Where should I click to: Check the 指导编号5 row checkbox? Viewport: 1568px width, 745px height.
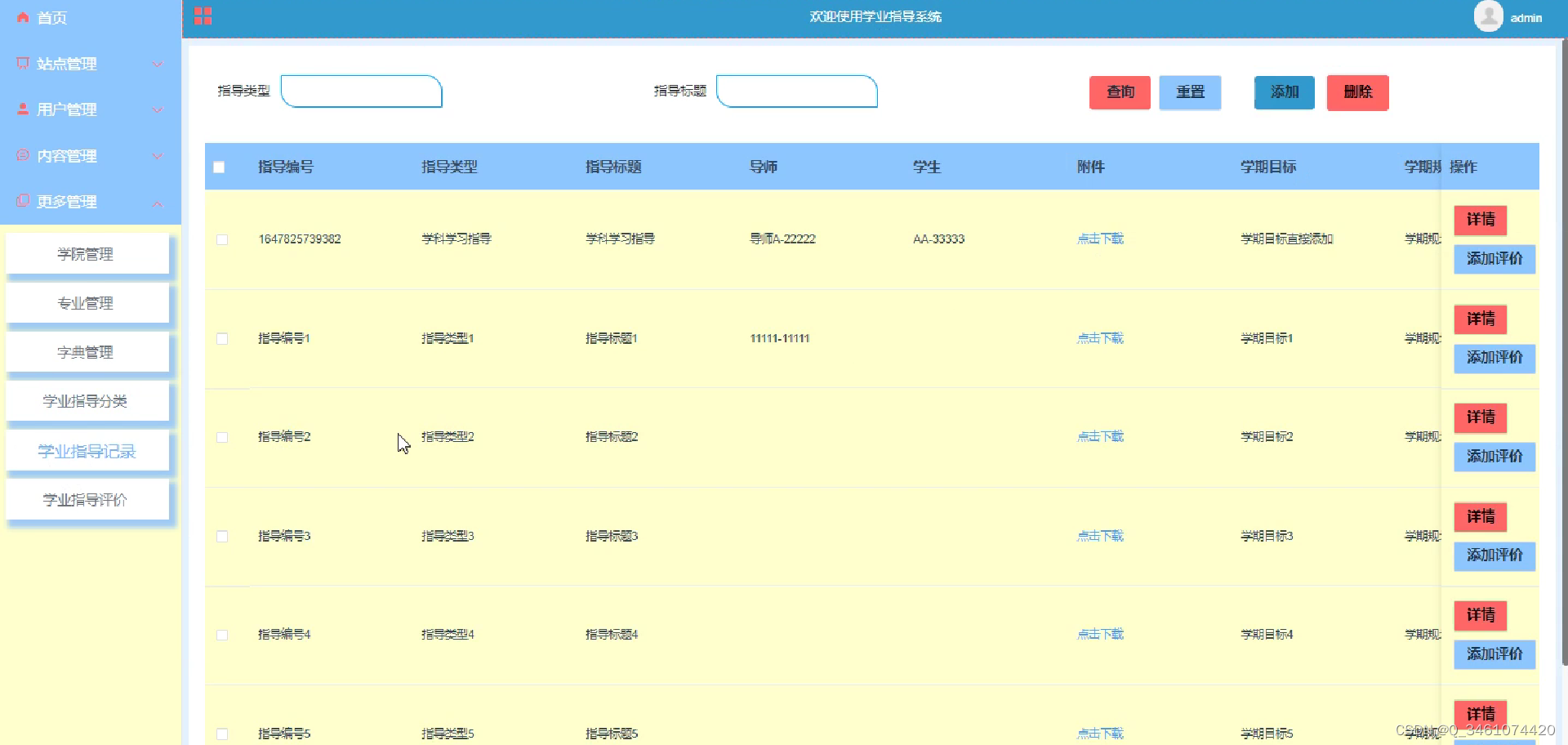(x=222, y=734)
